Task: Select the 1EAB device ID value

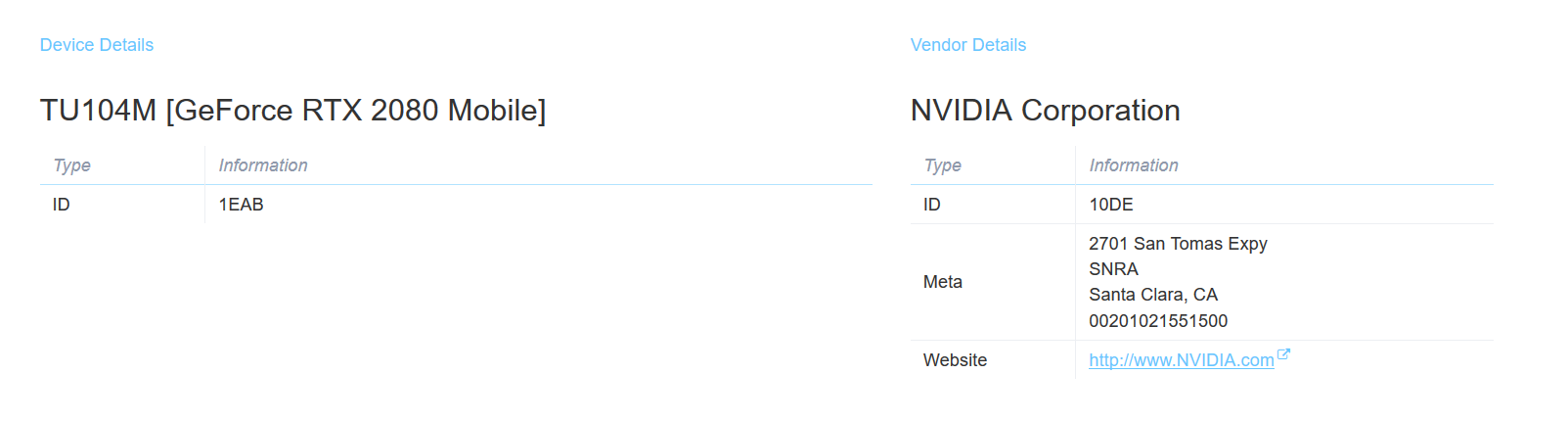Action: [241, 205]
